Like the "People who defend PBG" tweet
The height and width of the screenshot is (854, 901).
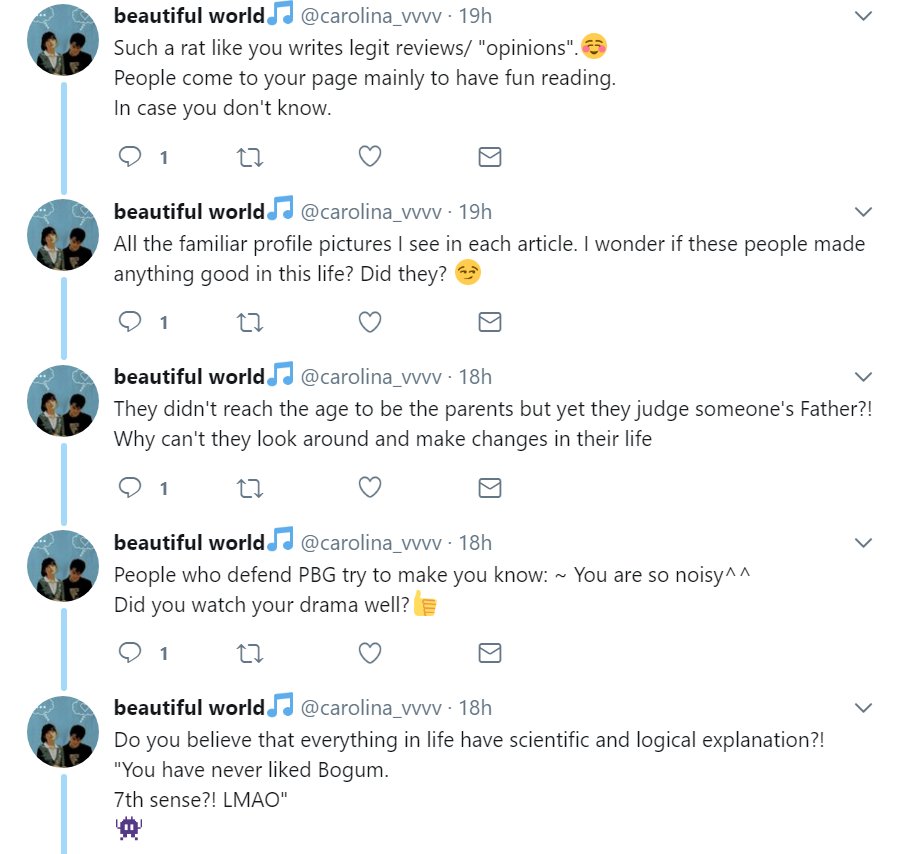[370, 653]
